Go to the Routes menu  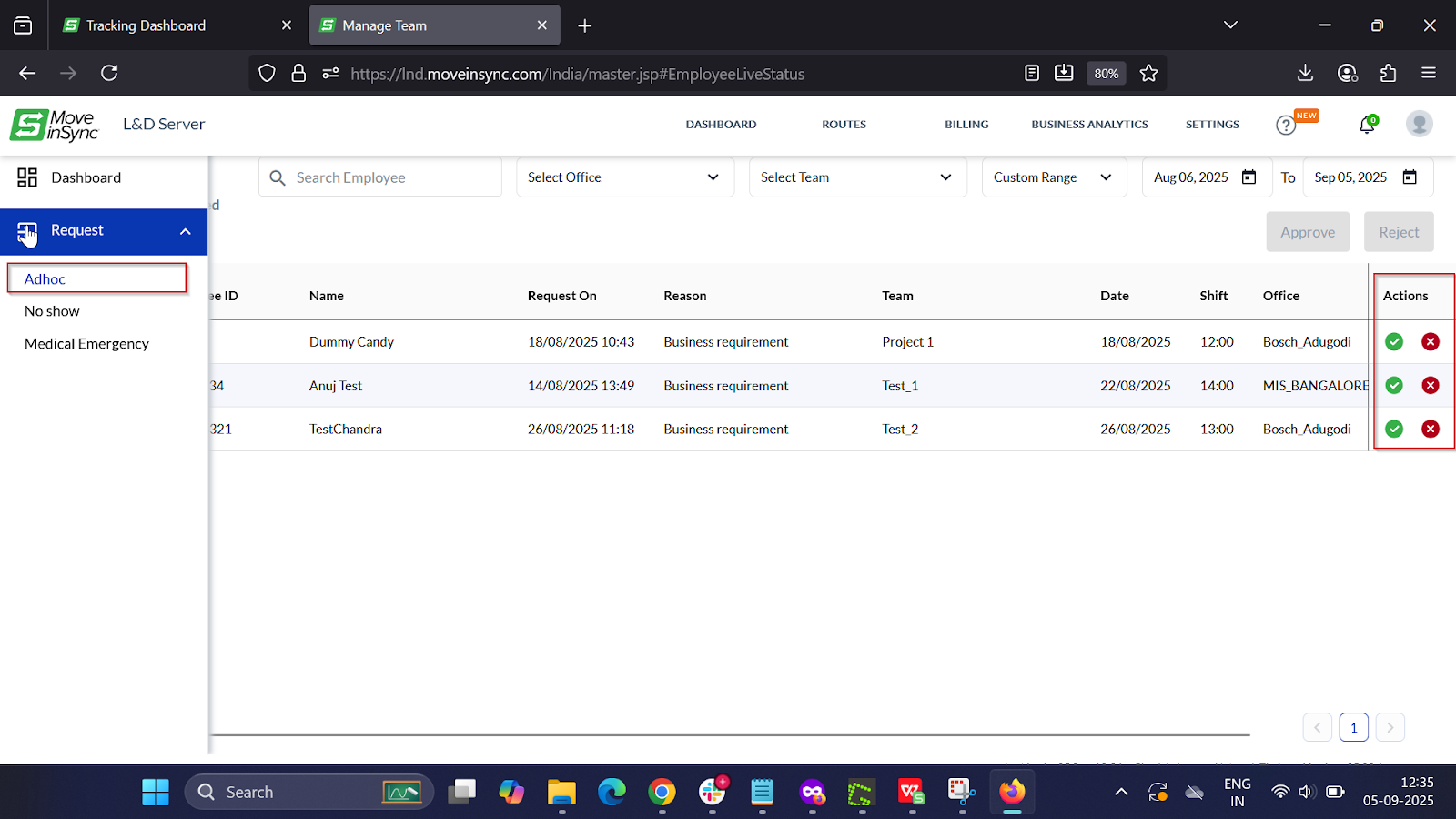(x=844, y=125)
